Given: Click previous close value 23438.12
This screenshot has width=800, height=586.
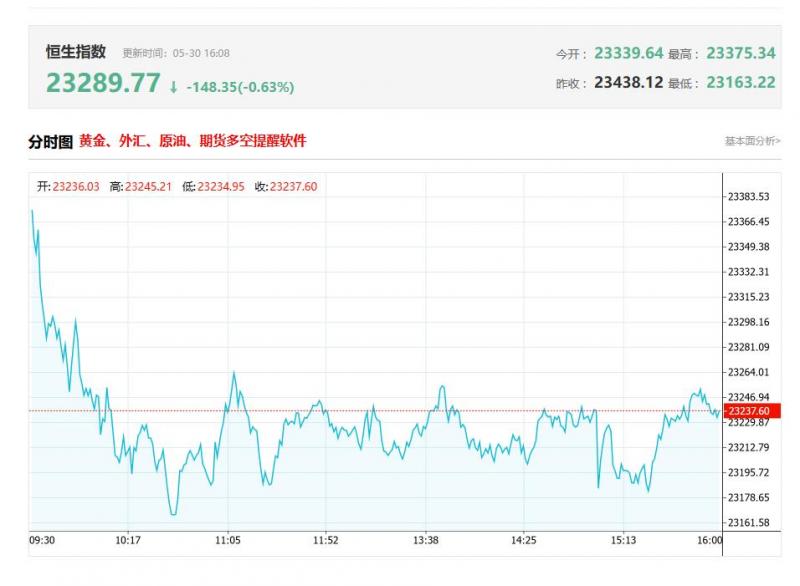Looking at the screenshot, I should (629, 82).
